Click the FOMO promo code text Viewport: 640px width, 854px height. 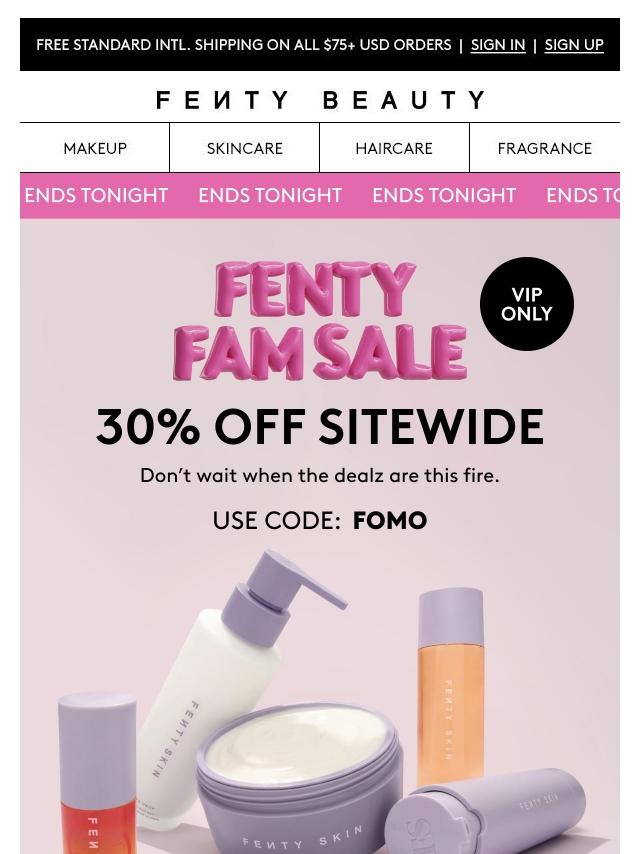390,521
